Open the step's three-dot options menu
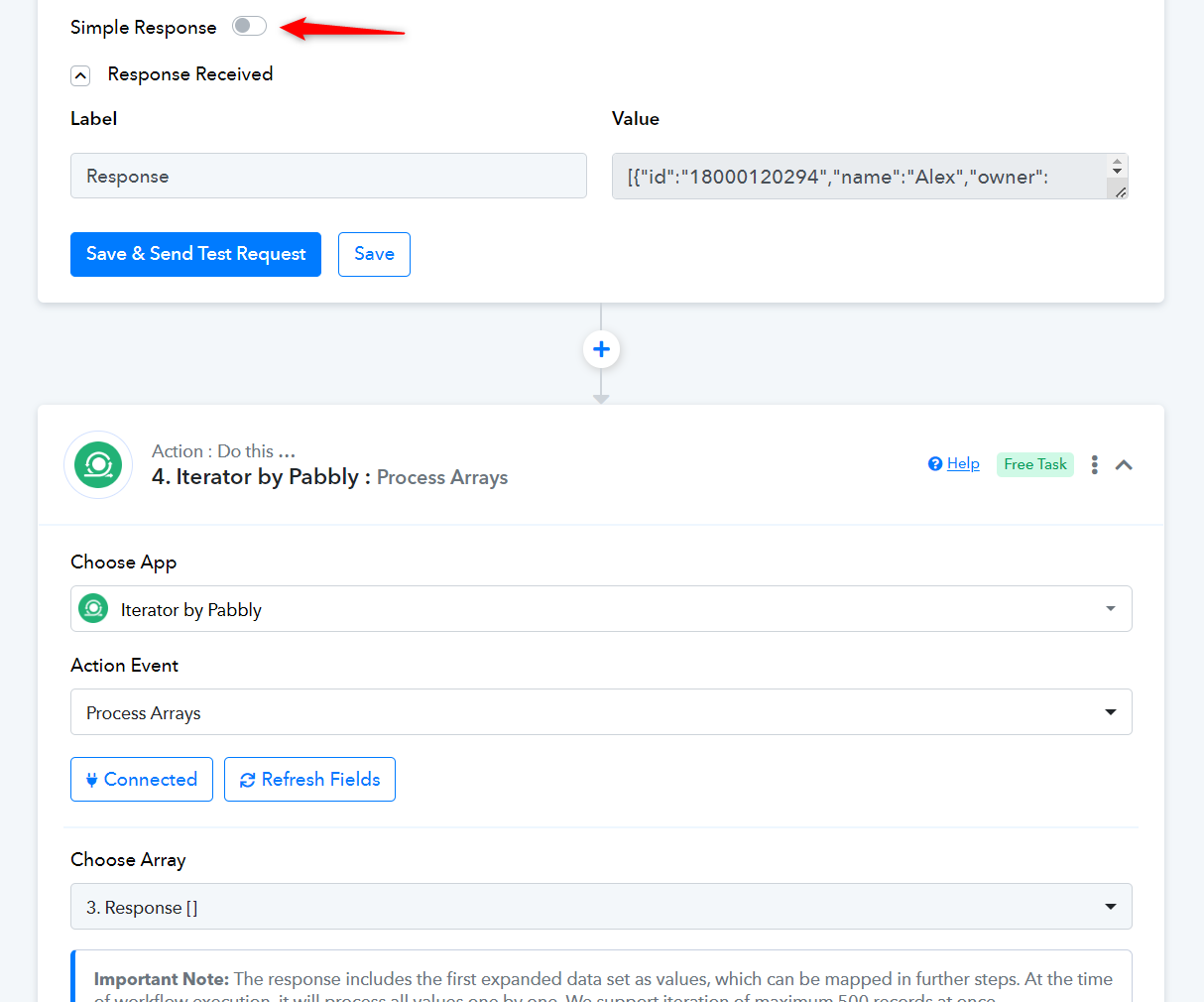 pos(1095,464)
